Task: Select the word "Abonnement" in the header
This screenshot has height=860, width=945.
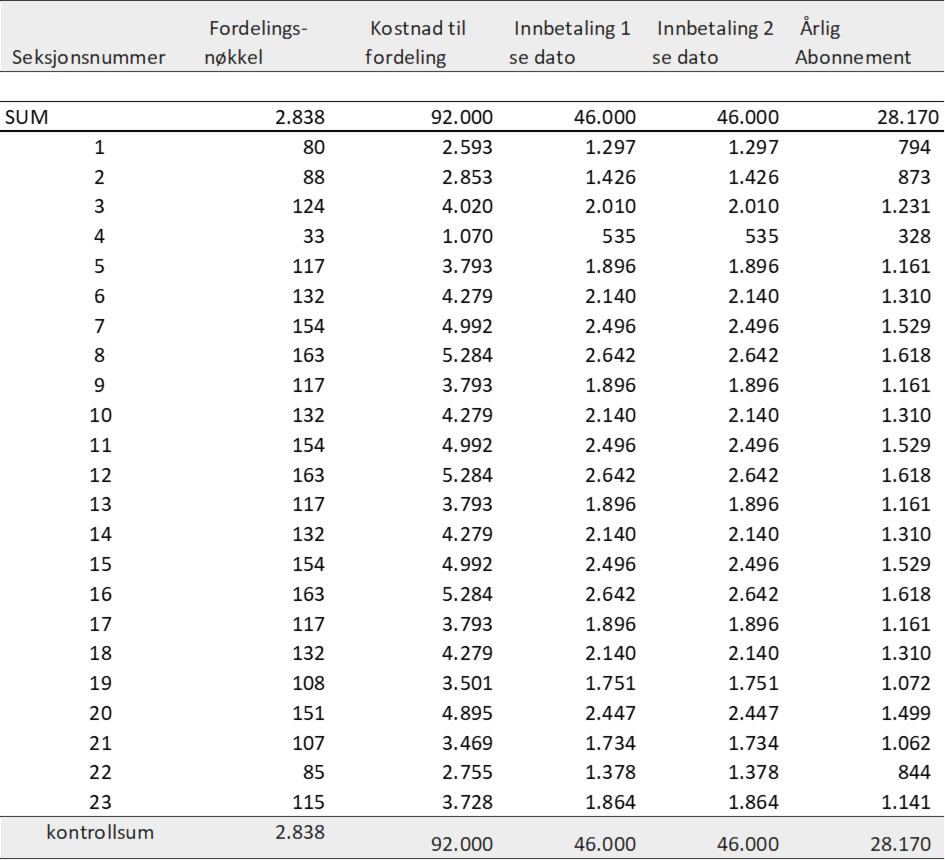Action: click(853, 57)
